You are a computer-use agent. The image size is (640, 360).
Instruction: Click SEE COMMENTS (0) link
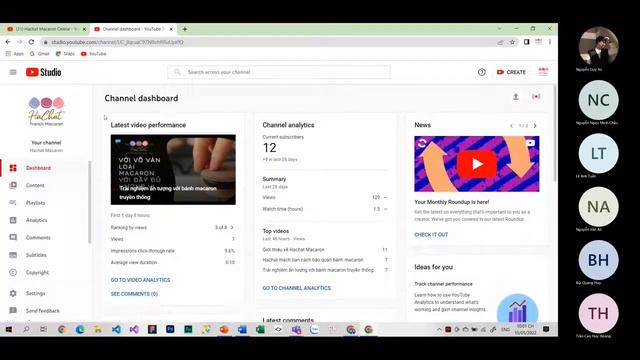click(x=134, y=294)
